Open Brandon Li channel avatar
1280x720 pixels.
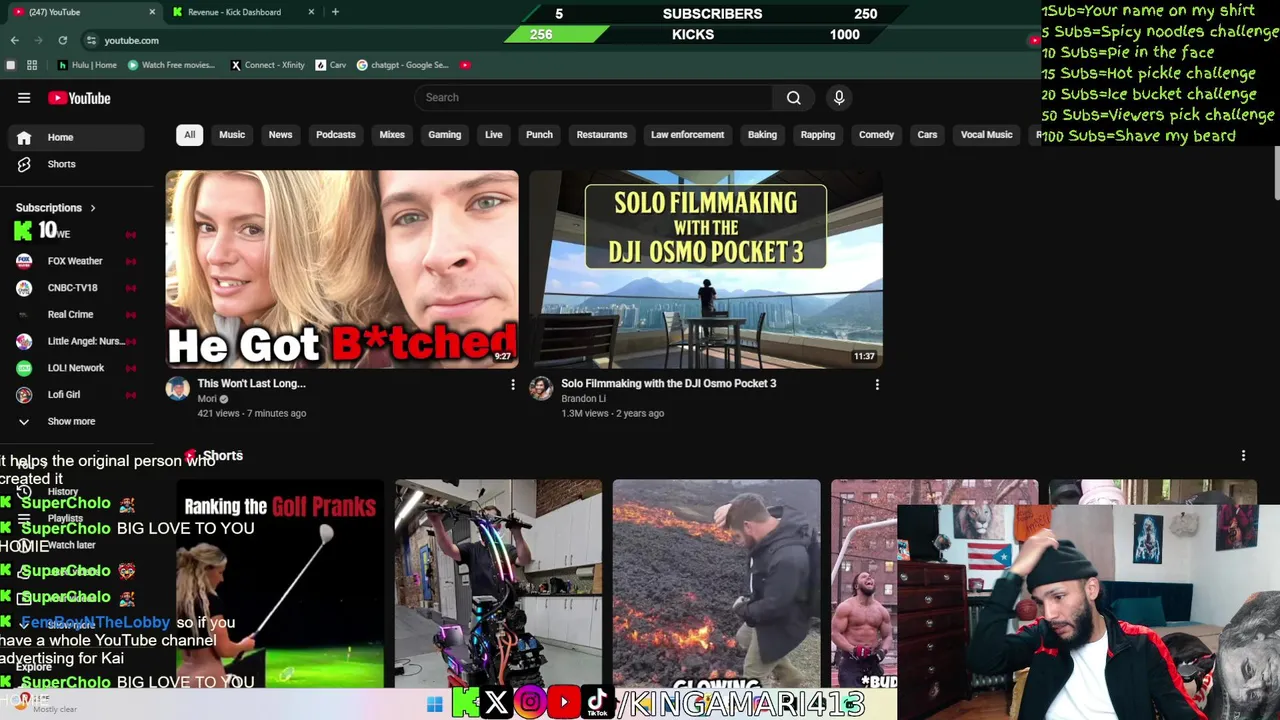[541, 389]
